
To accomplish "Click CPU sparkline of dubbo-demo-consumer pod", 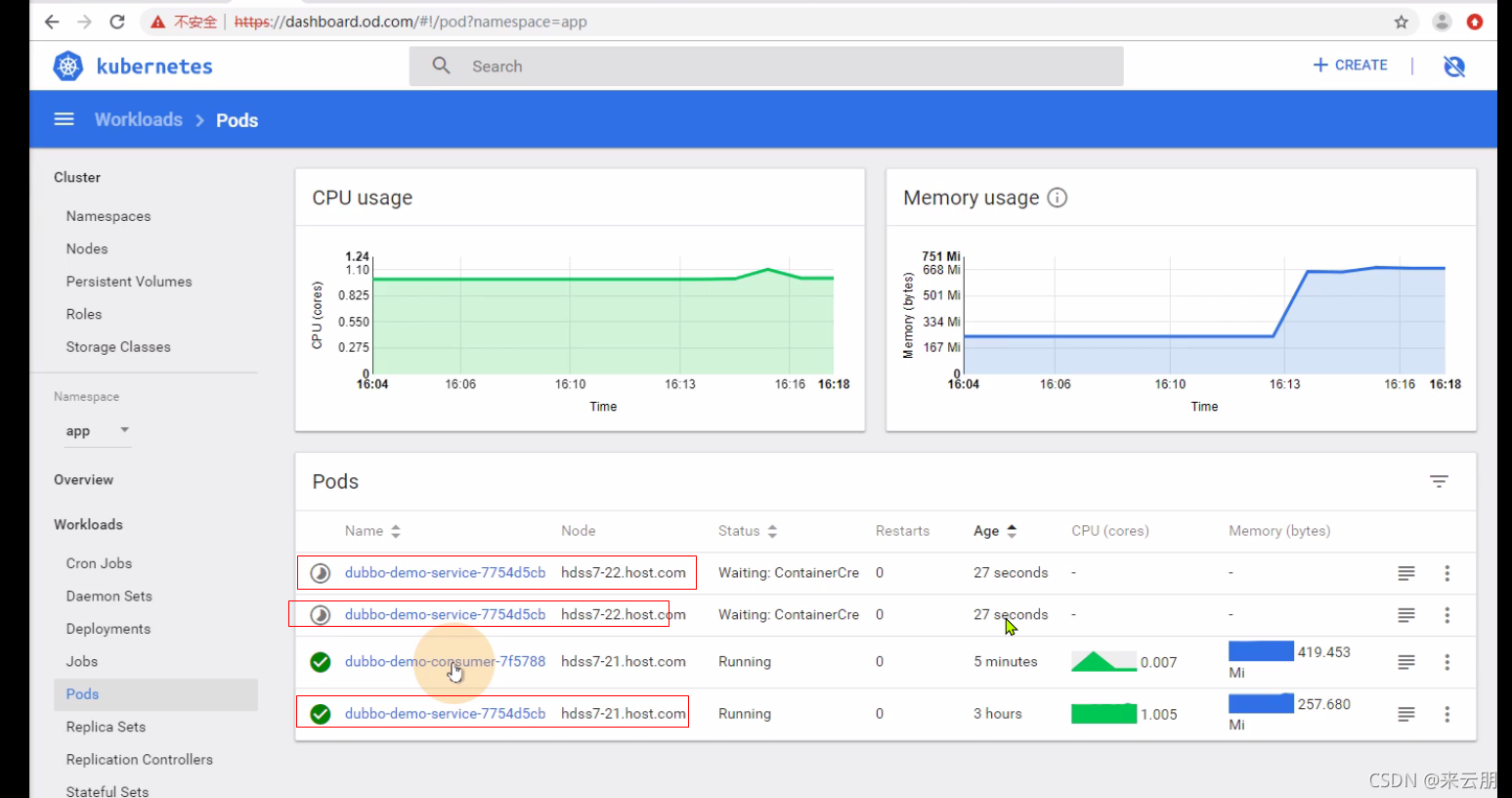I will [1103, 662].
